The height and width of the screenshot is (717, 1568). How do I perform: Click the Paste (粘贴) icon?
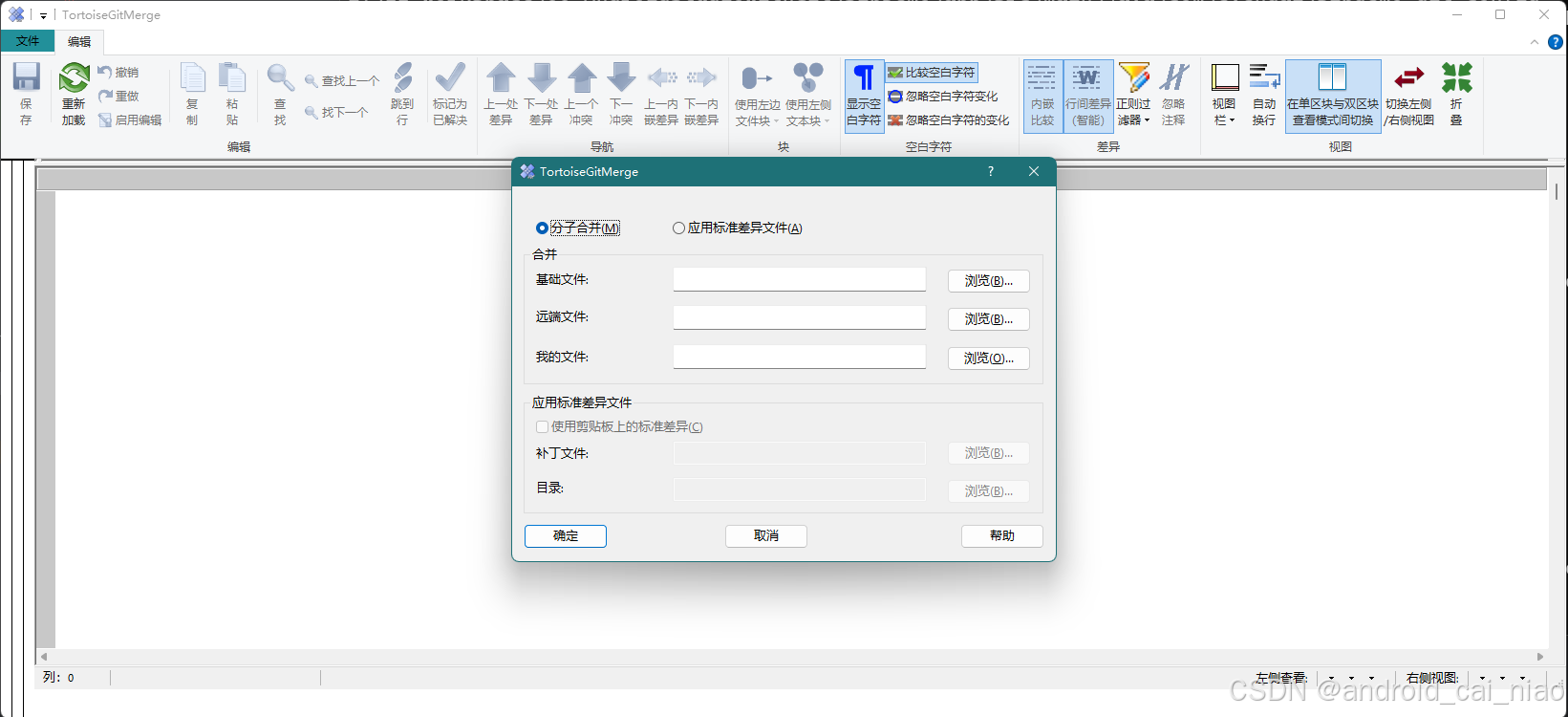pos(232,78)
